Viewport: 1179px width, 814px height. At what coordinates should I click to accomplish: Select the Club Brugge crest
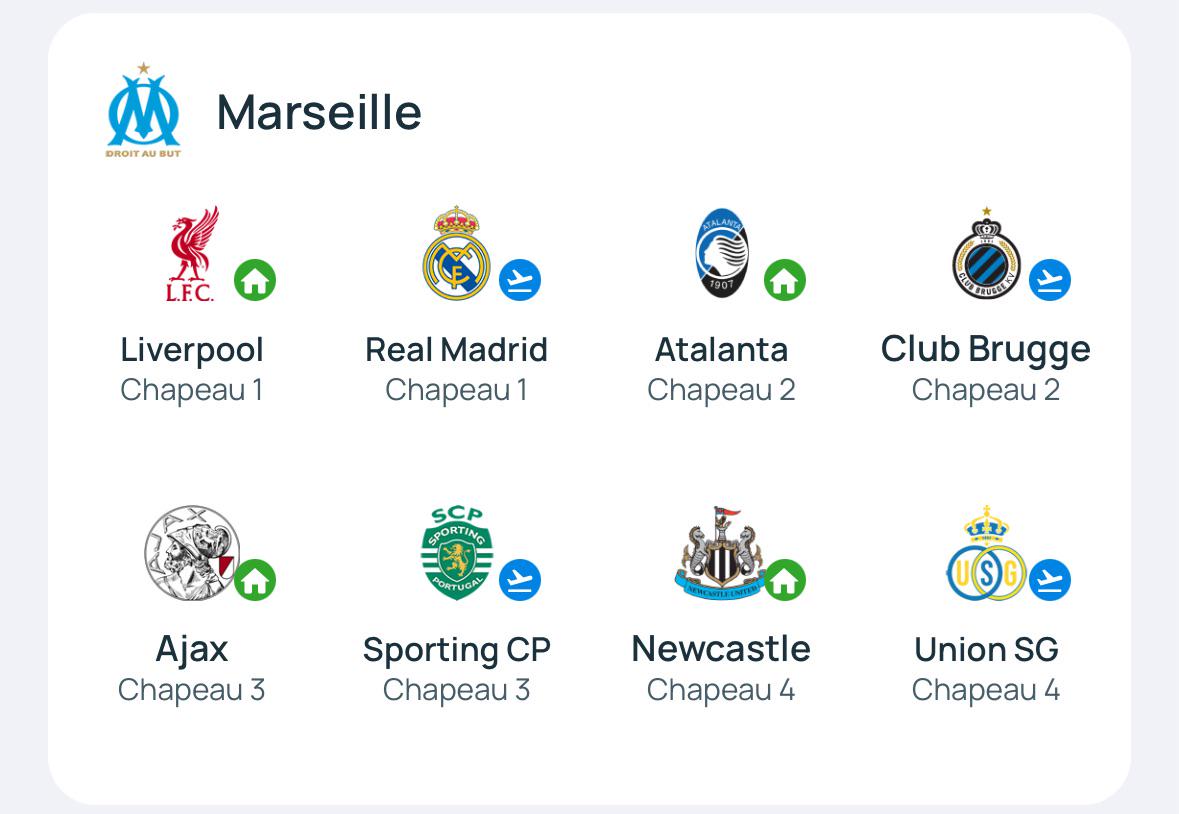coord(987,253)
